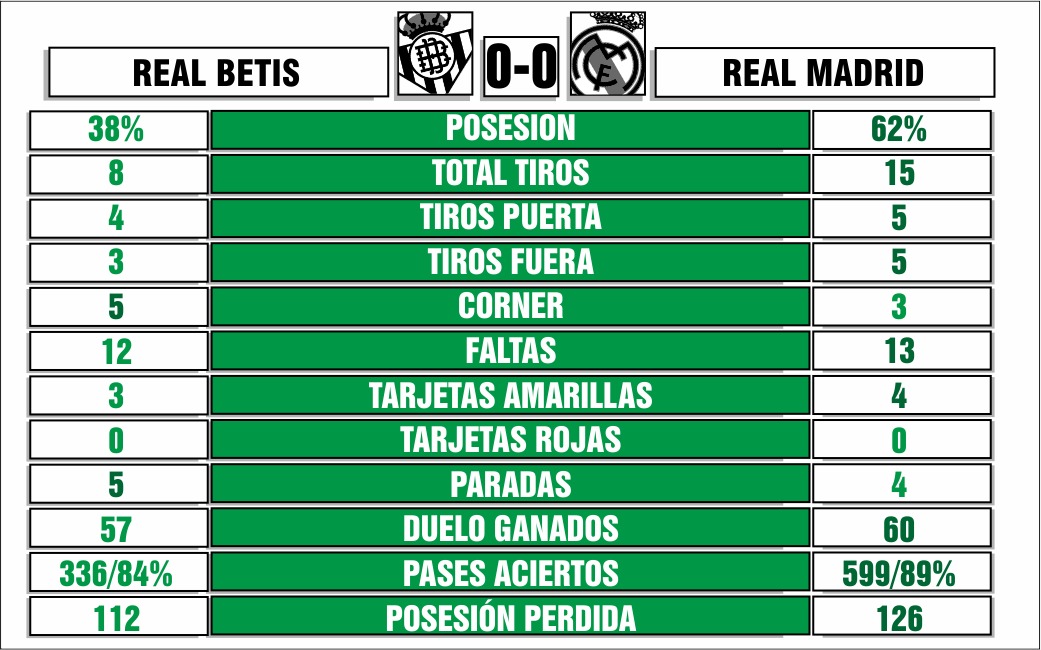Image resolution: width=1041 pixels, height=650 pixels.
Task: Click the Real Madrid club crest
Action: [607, 54]
